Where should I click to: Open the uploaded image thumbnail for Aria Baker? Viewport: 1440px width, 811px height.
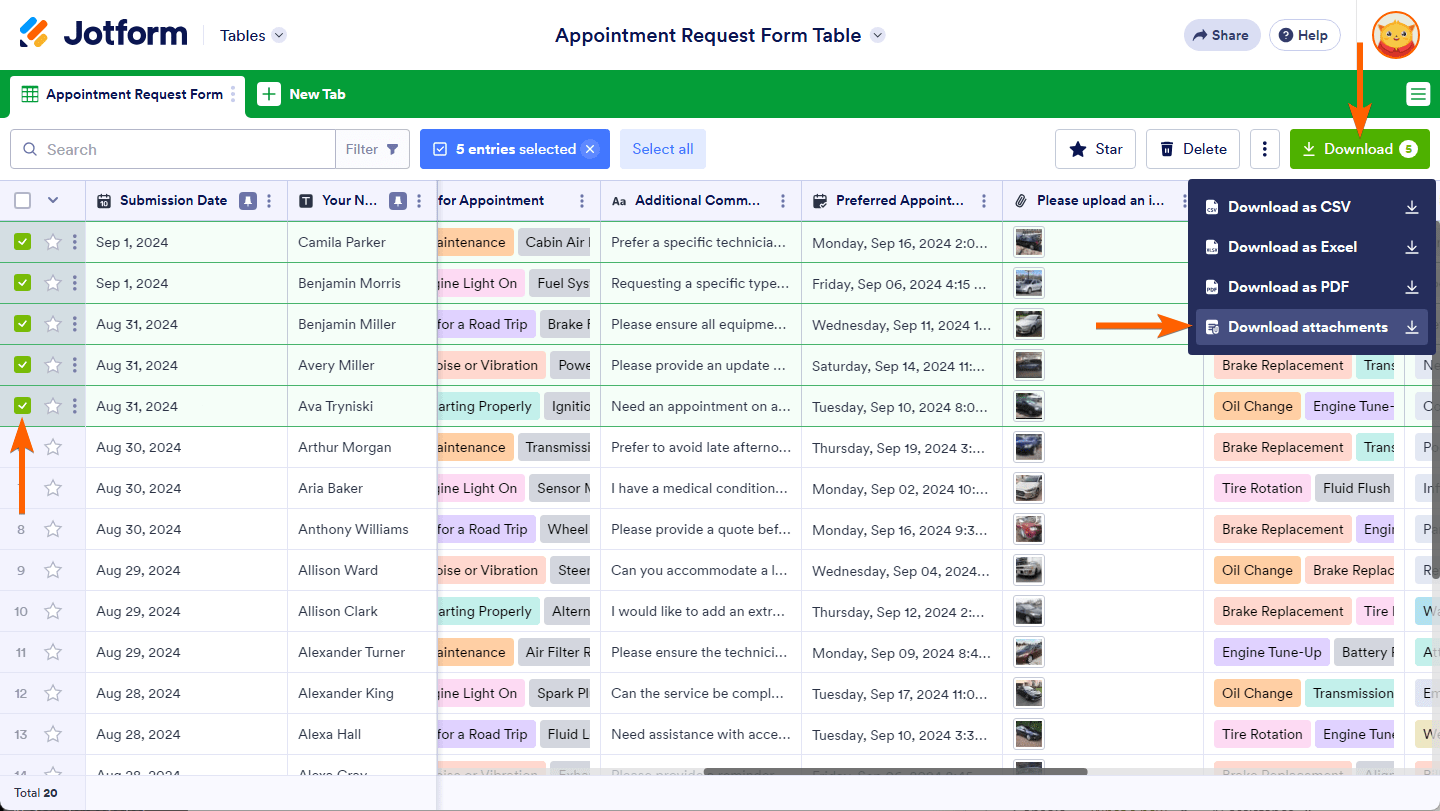tap(1028, 488)
